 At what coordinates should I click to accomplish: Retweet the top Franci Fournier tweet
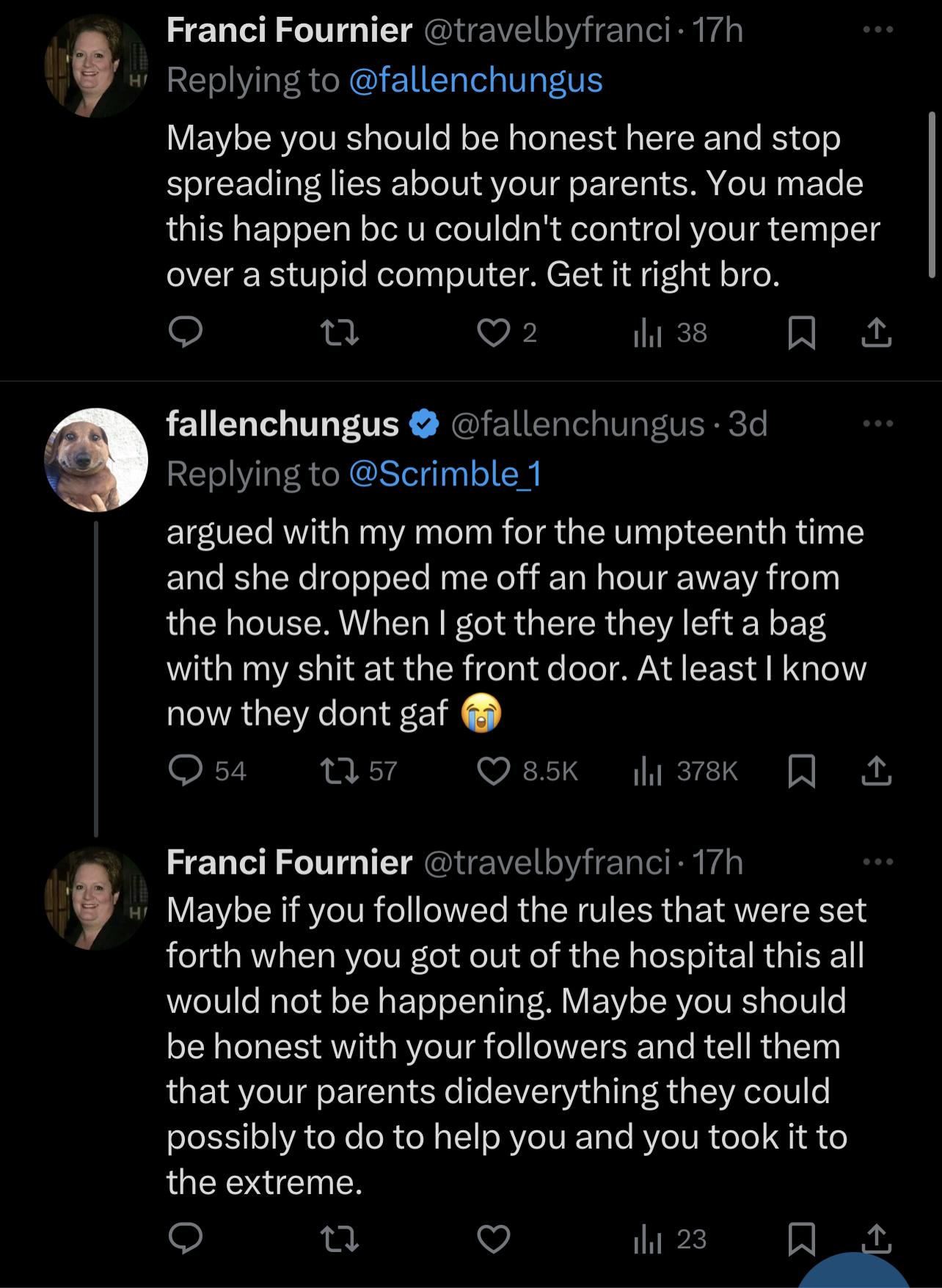click(342, 334)
